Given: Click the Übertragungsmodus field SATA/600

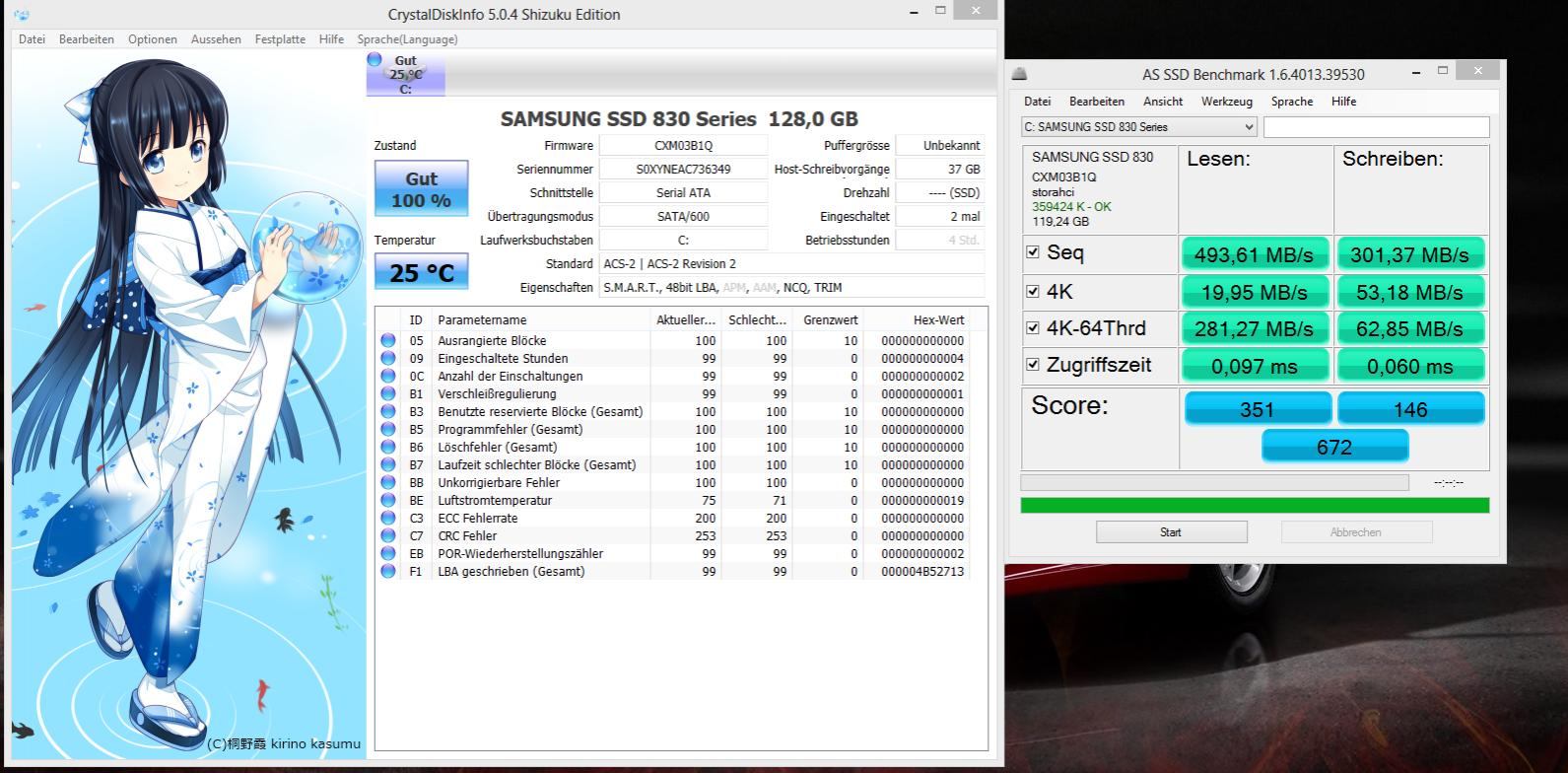Looking at the screenshot, I should [x=683, y=216].
